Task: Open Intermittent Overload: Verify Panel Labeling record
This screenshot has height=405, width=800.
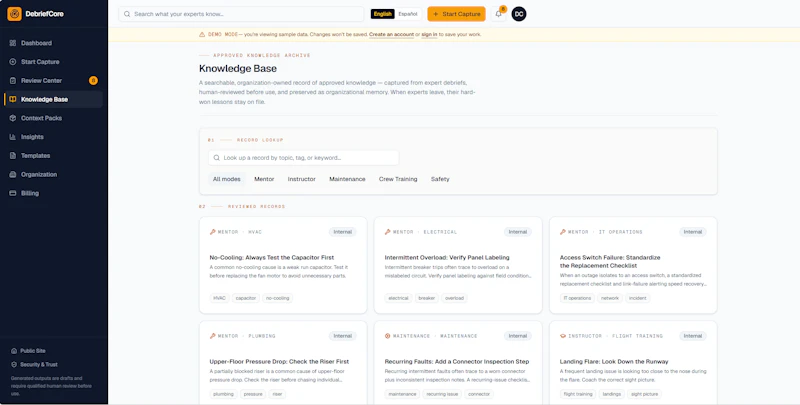Action: coord(447,258)
